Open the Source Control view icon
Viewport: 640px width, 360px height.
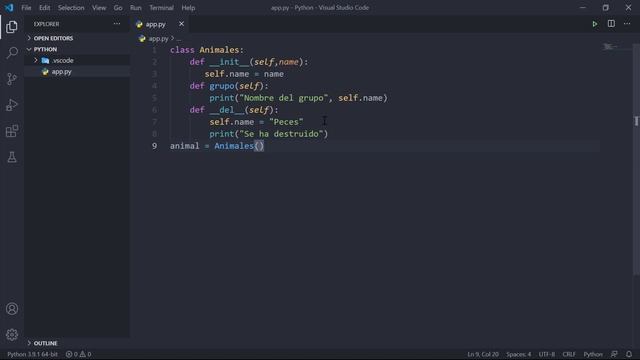[12, 79]
